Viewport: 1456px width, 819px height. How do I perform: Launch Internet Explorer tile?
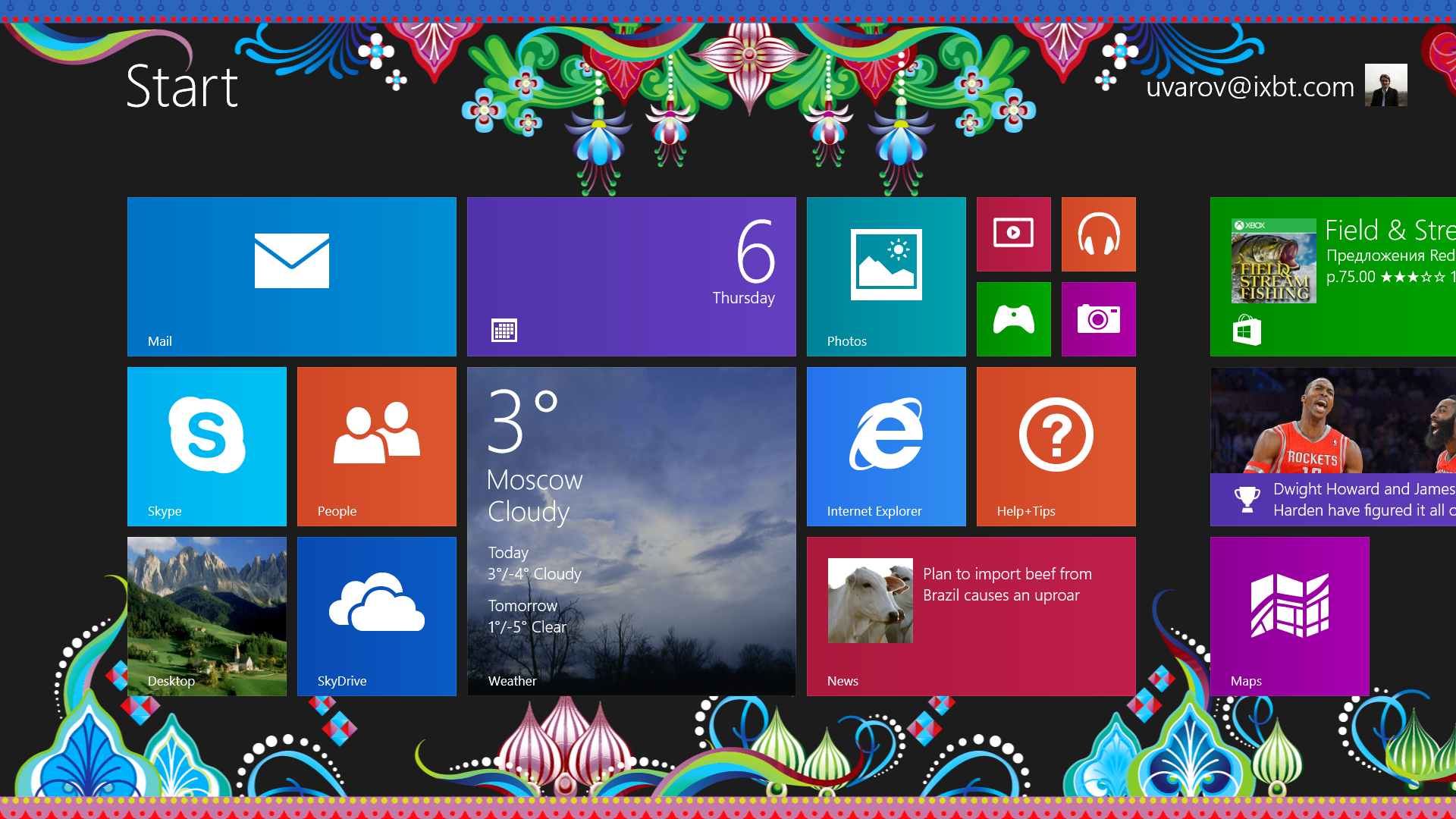pyautogui.click(x=886, y=447)
